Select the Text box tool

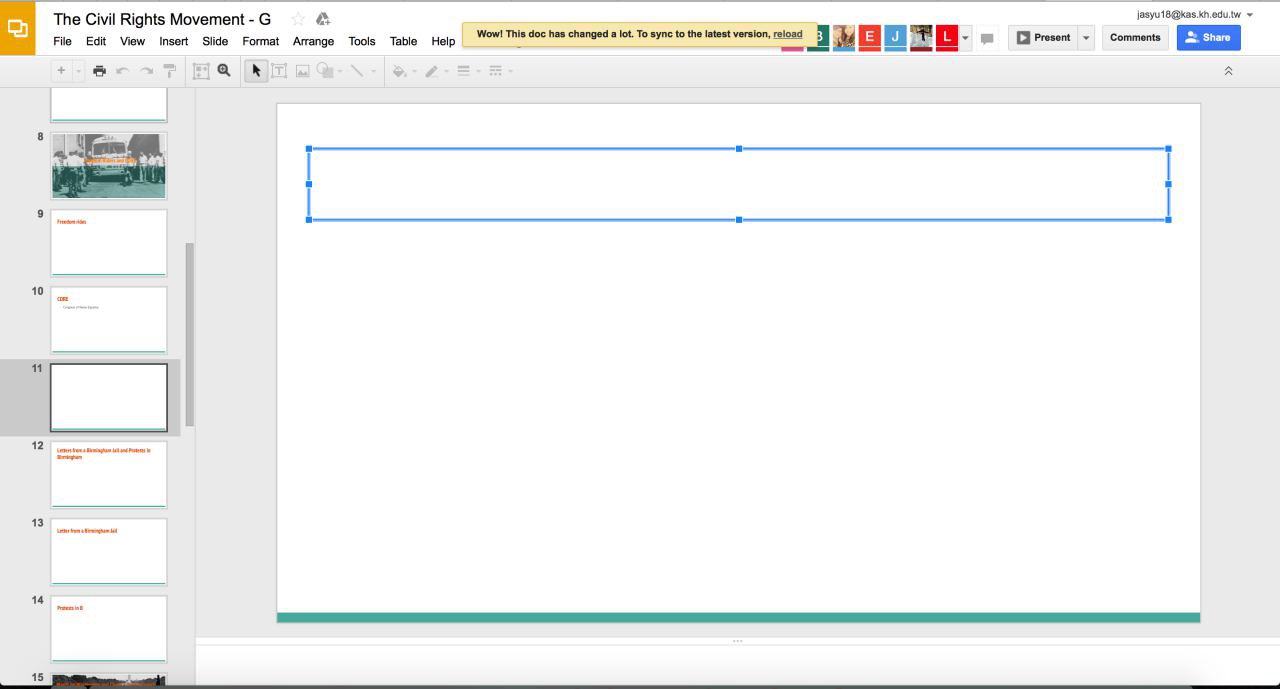(279, 71)
